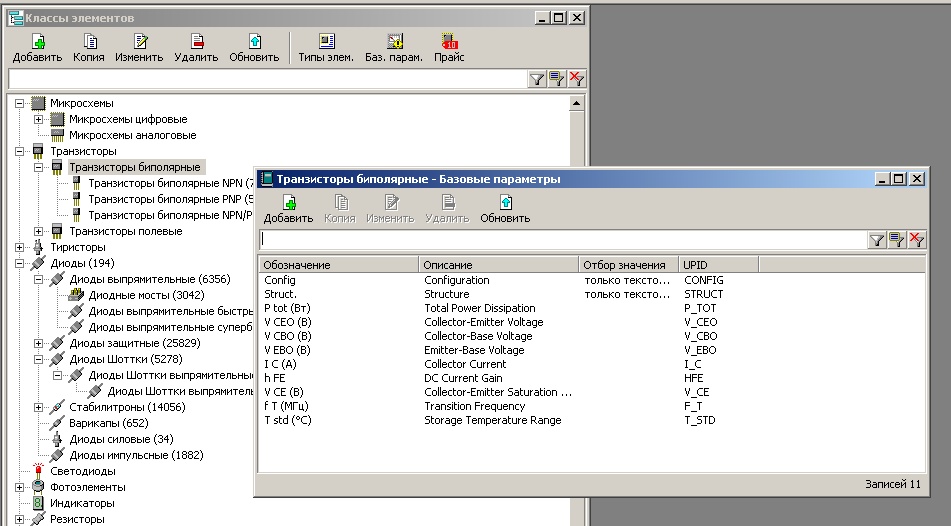Click the Диодные мосты icon

click(x=76, y=295)
